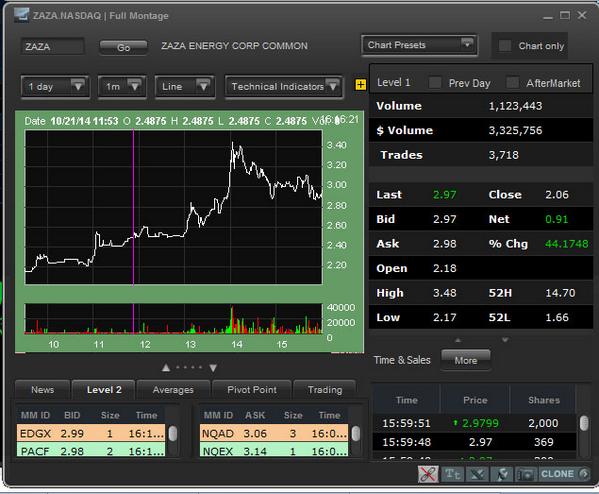Click the High value 3.48
Image resolution: width=599 pixels, height=494 pixels.
[444, 293]
